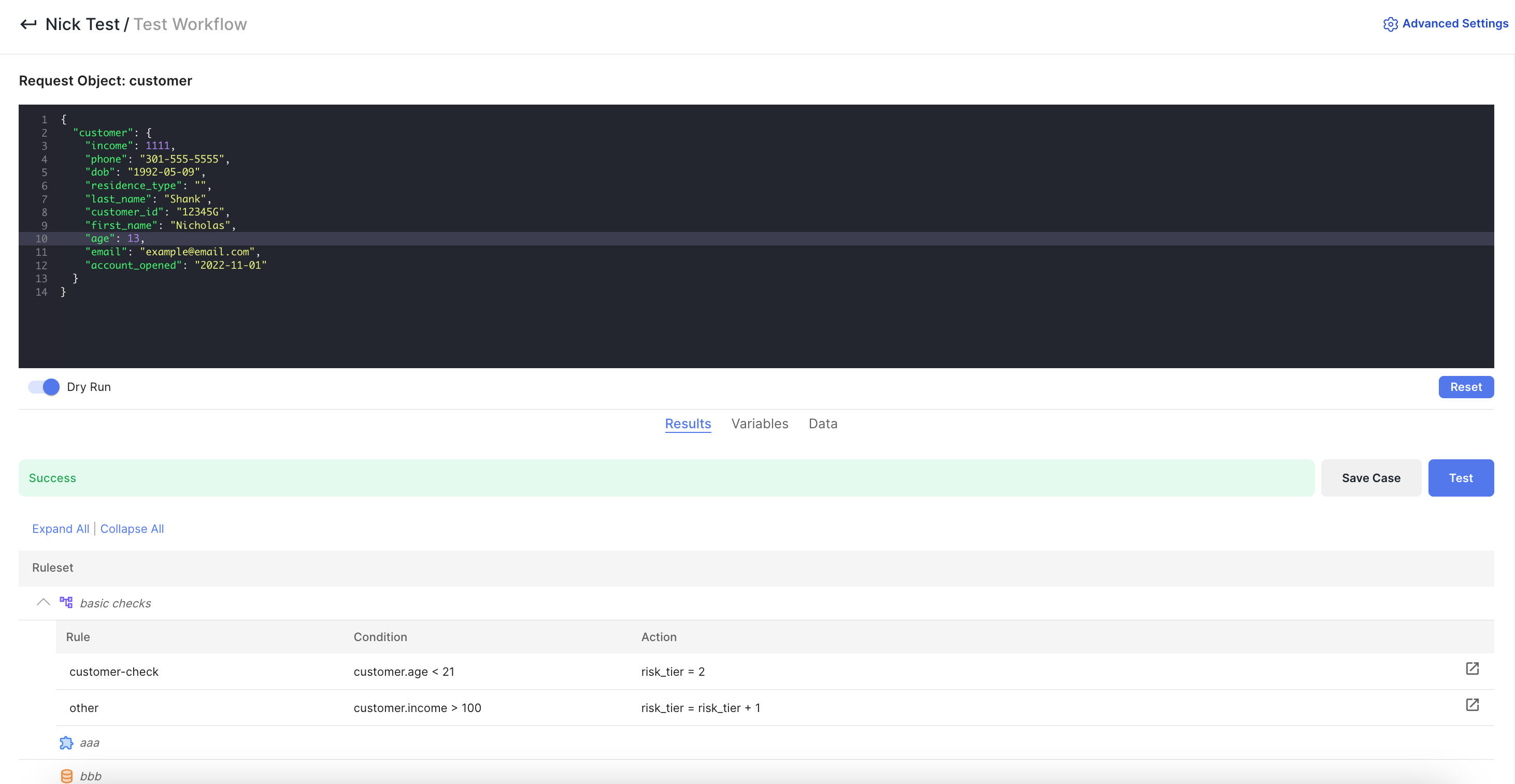Click Expand All link

[x=61, y=528]
